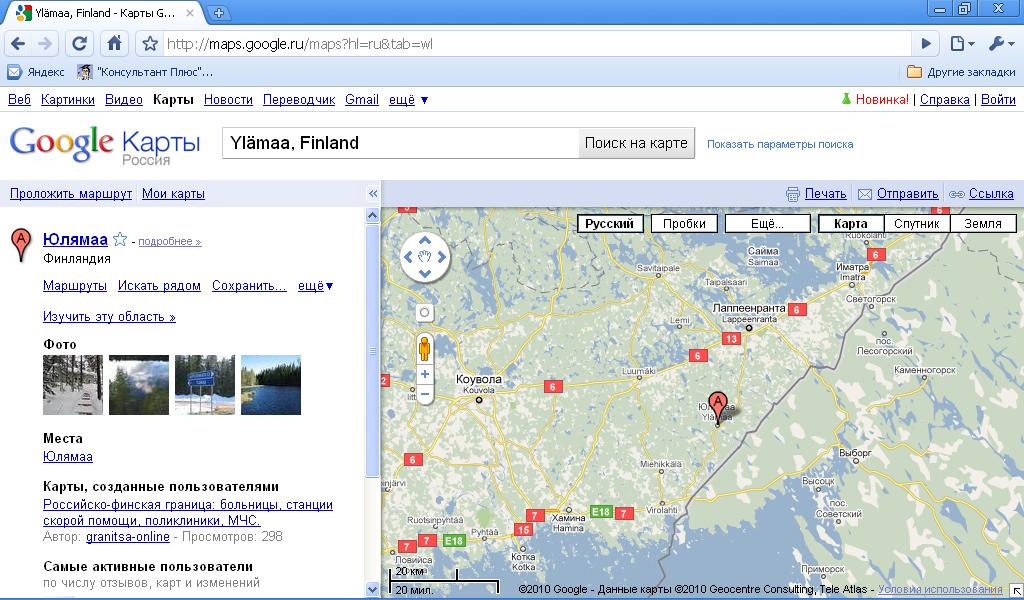Click the map pan control compass
The width and height of the screenshot is (1024, 600).
click(425, 257)
